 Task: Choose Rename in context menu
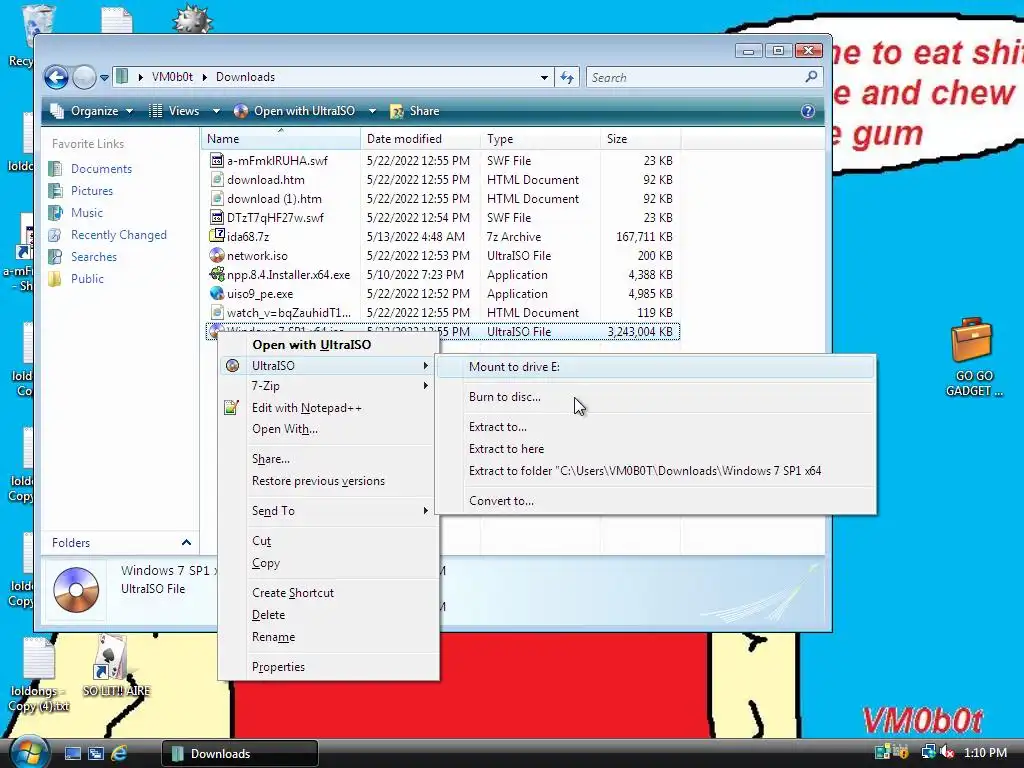click(x=329, y=637)
